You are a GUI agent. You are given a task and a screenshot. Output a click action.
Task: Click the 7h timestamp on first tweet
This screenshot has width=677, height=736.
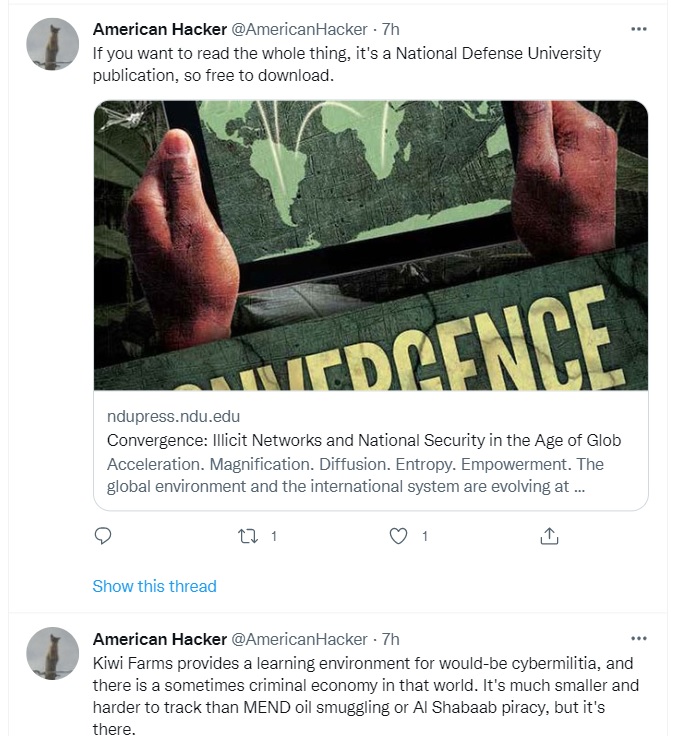click(x=391, y=29)
